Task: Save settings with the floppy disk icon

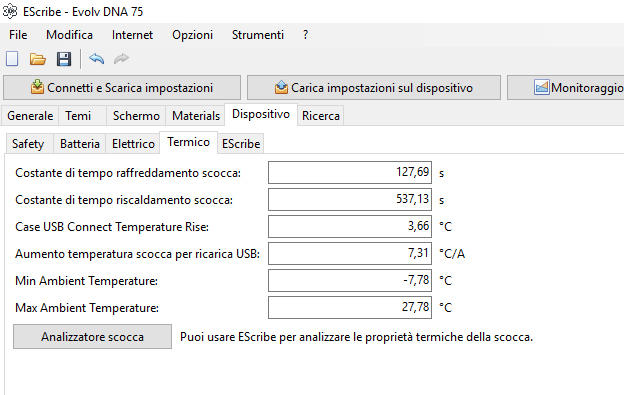Action: [x=64, y=59]
